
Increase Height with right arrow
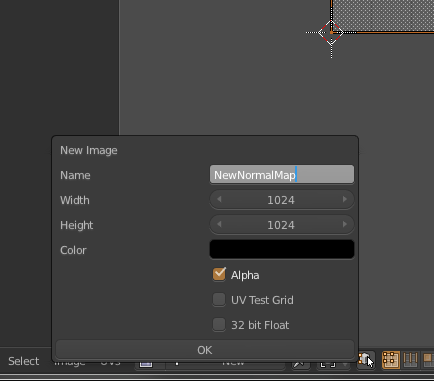pos(345,224)
